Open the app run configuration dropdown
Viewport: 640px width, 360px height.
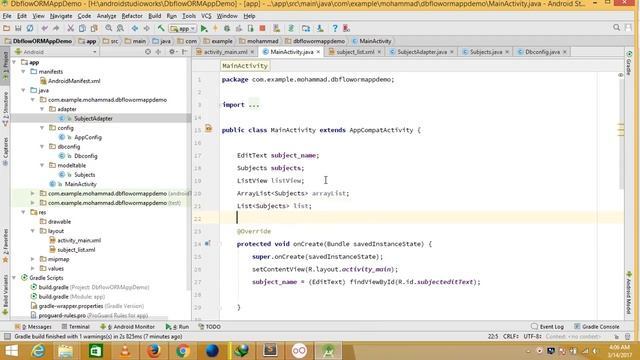point(183,29)
